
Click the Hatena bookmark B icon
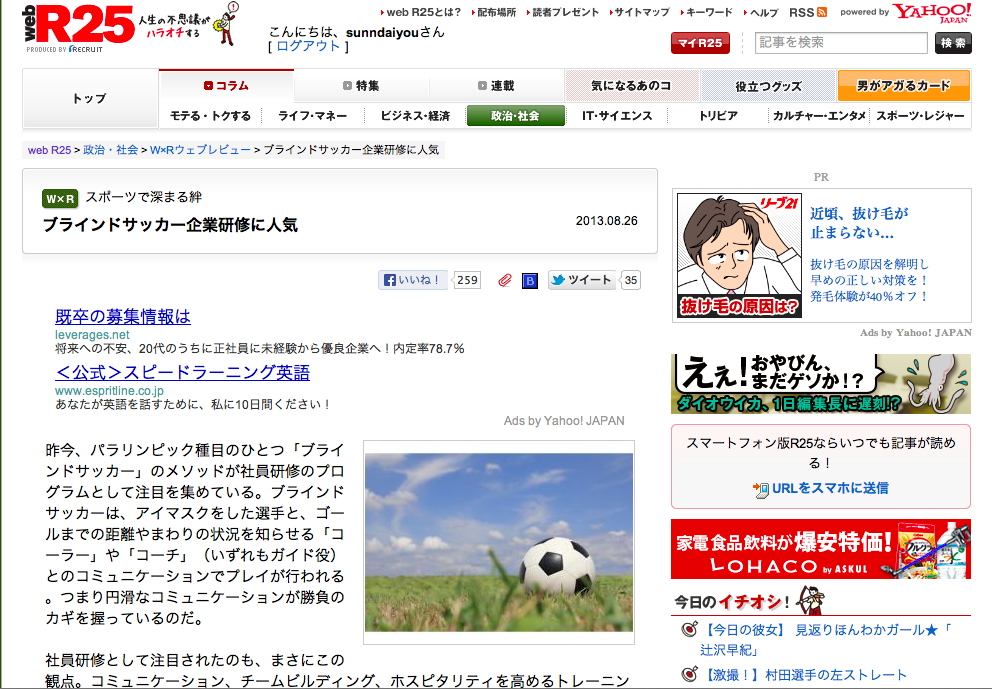click(530, 280)
